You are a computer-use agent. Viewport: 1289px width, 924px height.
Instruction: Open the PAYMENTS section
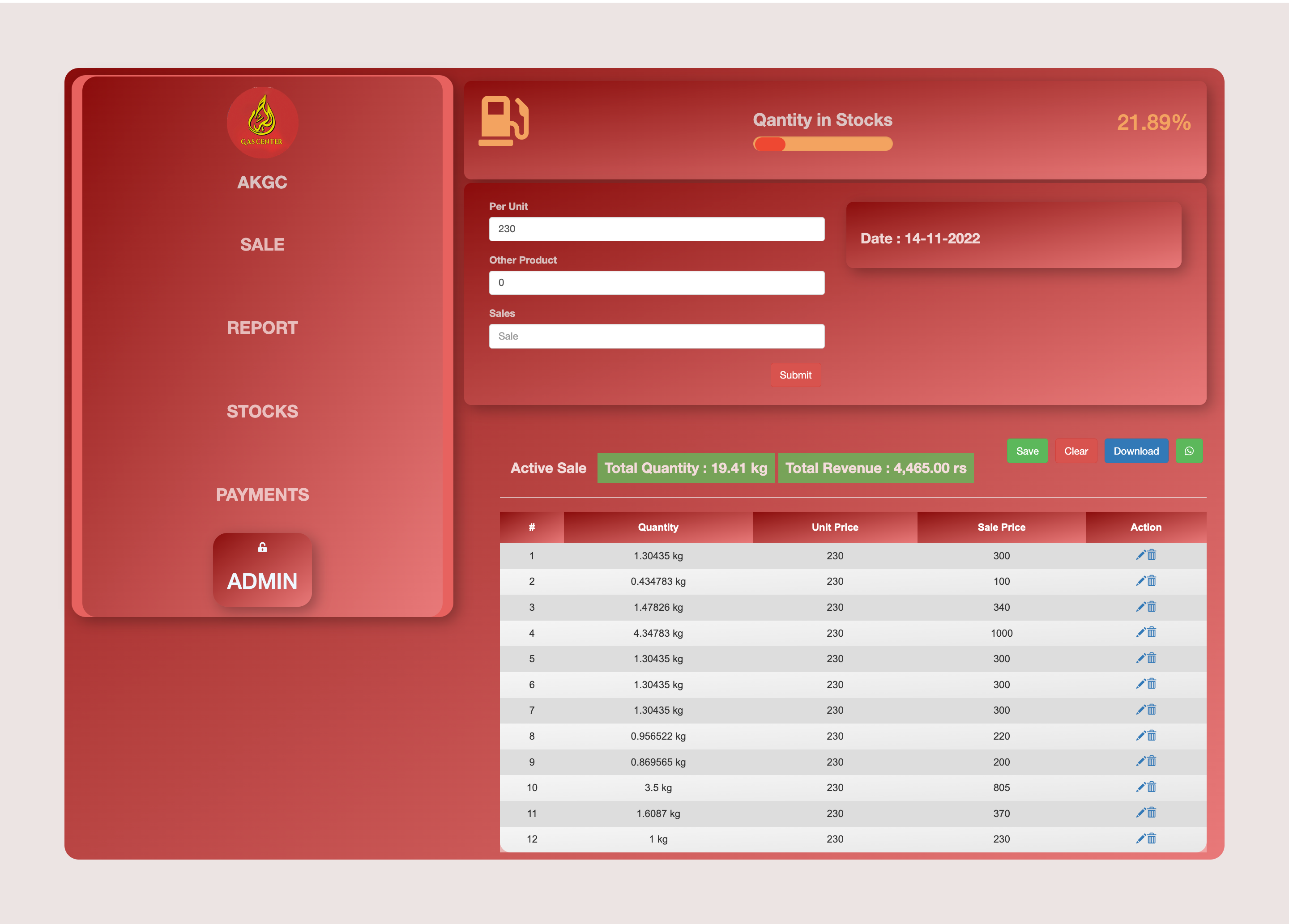[x=262, y=494]
